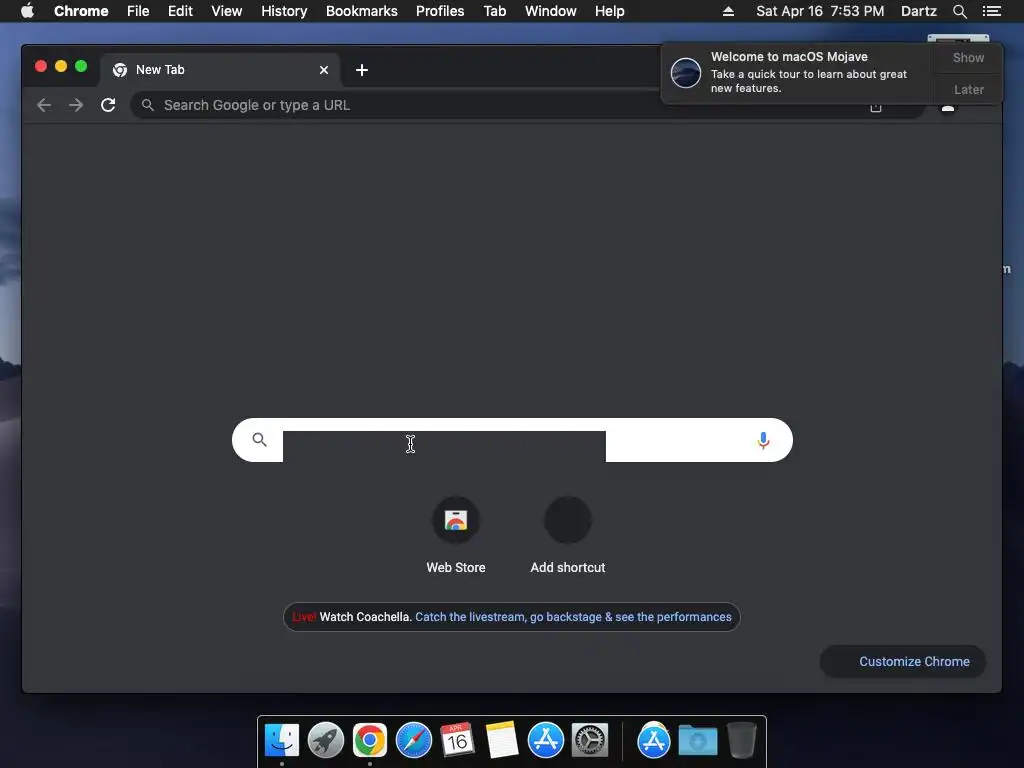Open App Store from the Dock
Screen dimensions: 1024x768
(545, 741)
